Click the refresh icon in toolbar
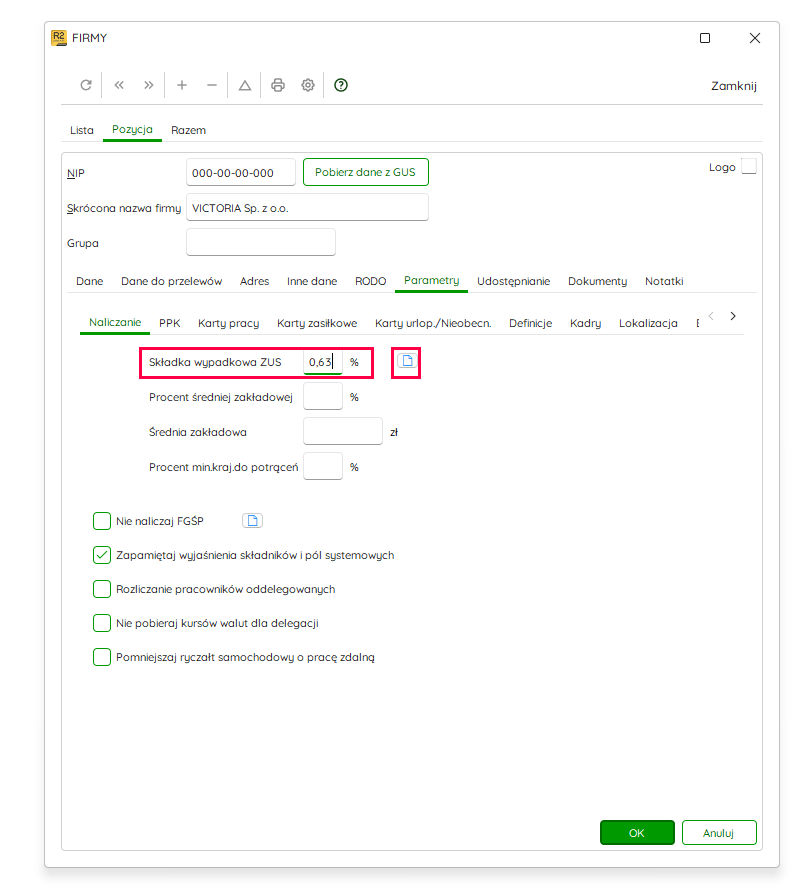The width and height of the screenshot is (795, 888). [86, 85]
